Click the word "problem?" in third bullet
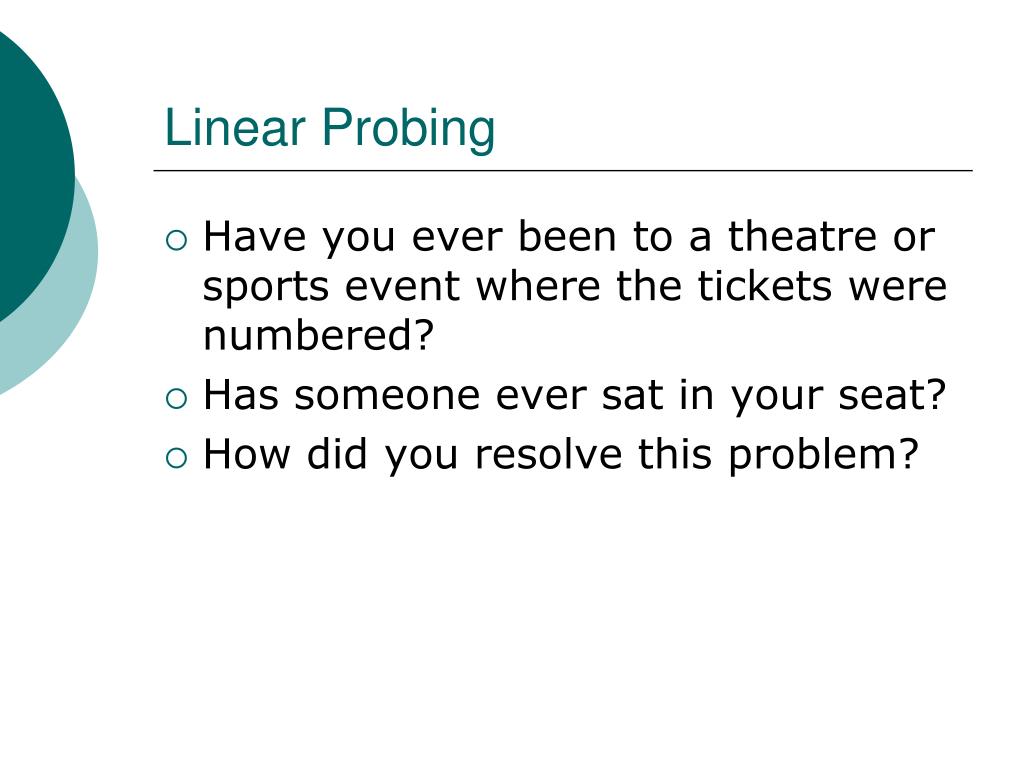This screenshot has height=768, width=1024. (x=824, y=456)
